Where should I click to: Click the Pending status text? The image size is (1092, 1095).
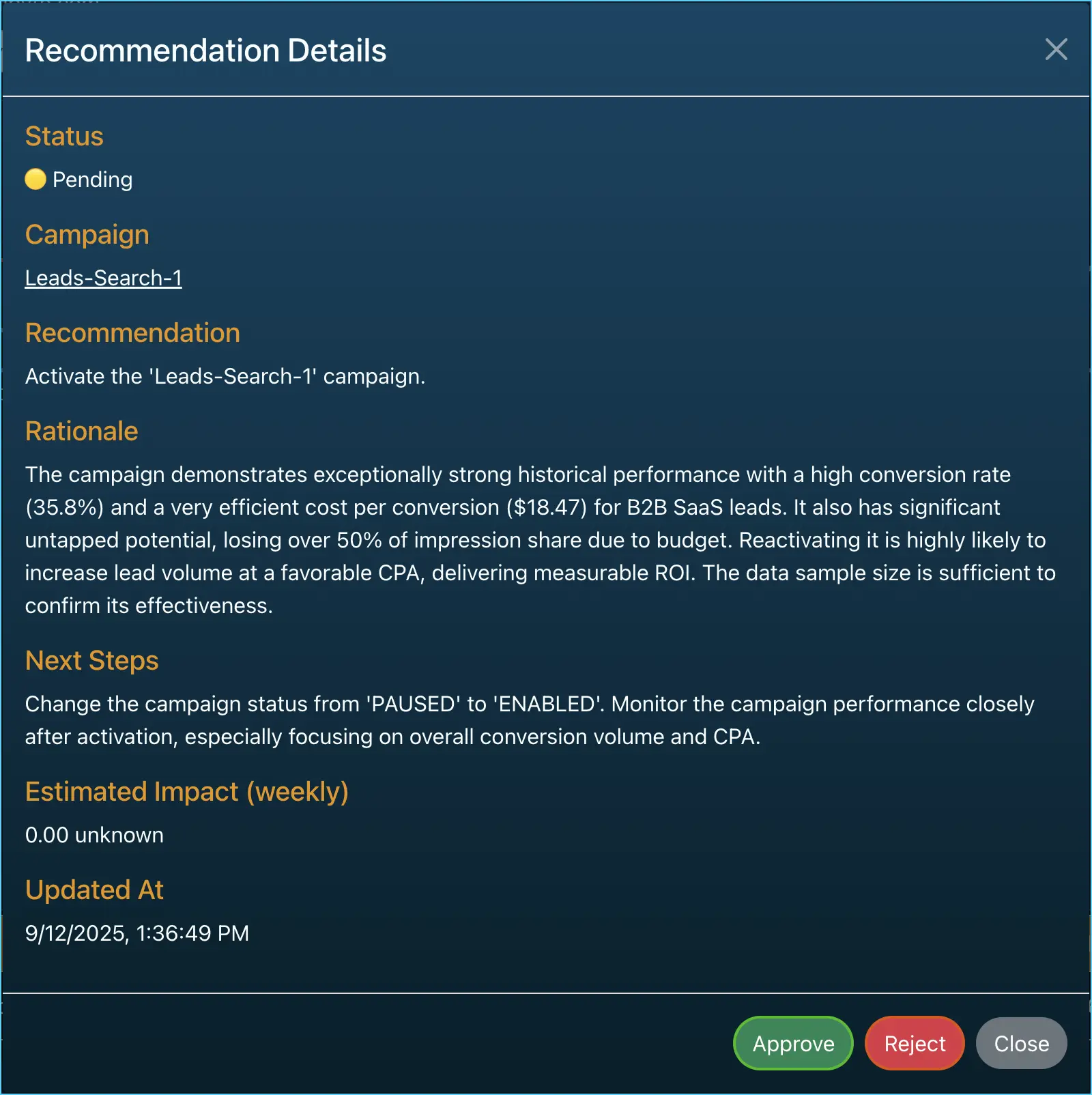click(91, 180)
